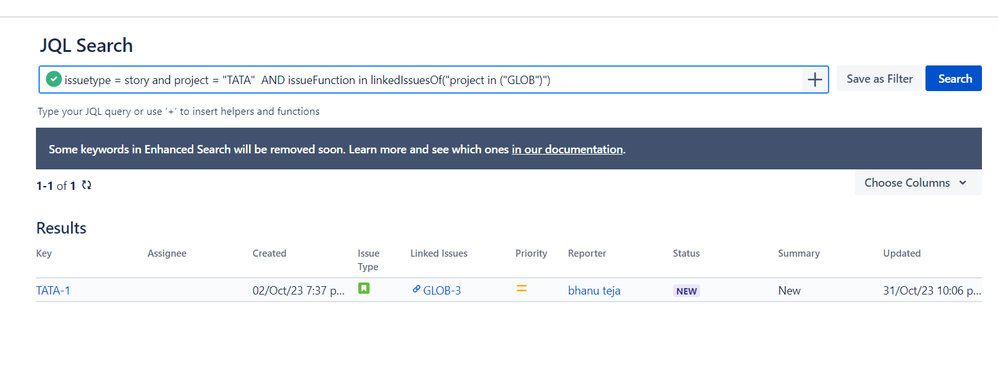The width and height of the screenshot is (998, 367).
Task: Click the Choose Columns chevron arrow
Action: pyautogui.click(x=962, y=183)
